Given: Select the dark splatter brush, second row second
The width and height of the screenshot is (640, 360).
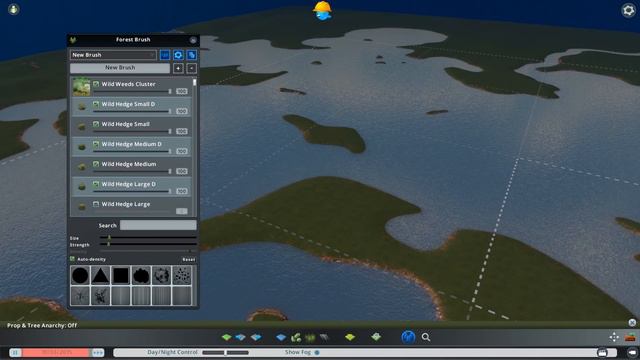Looking at the screenshot, I should tap(100, 296).
